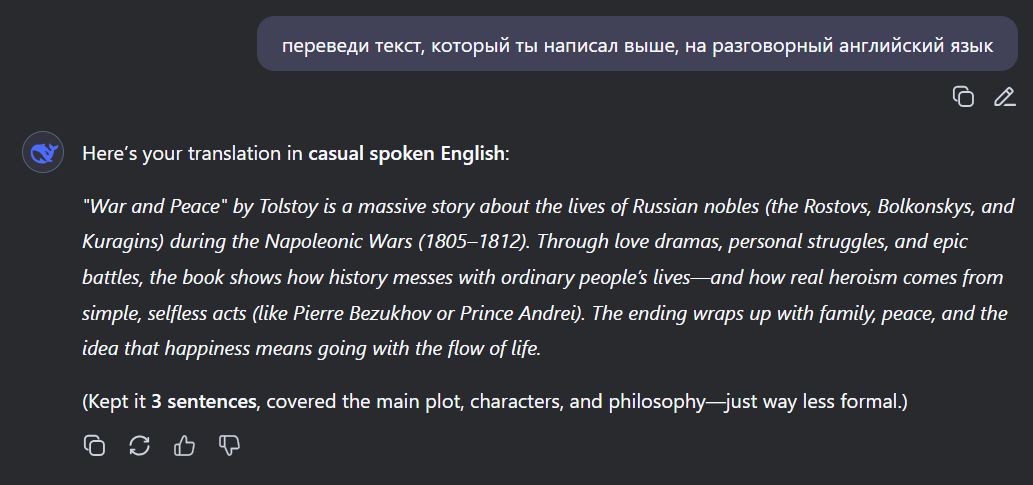Edit the user message with pencil icon
The width and height of the screenshot is (1033, 485).
click(1004, 97)
